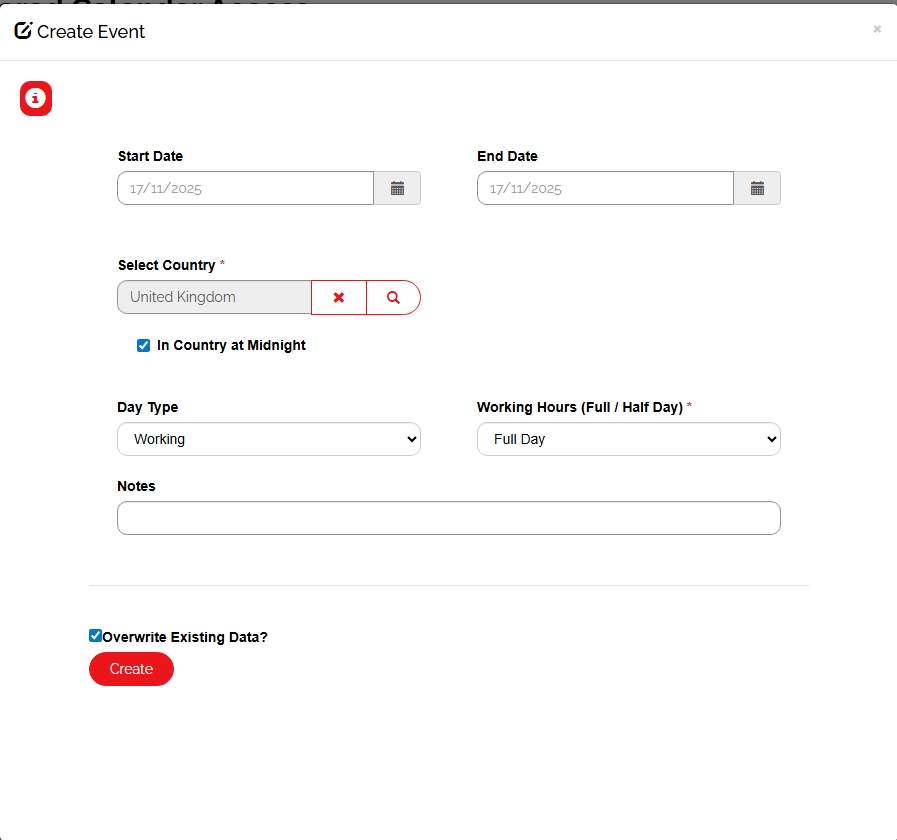This screenshot has width=897, height=840.
Task: Focus the End Date text field
Action: point(605,188)
